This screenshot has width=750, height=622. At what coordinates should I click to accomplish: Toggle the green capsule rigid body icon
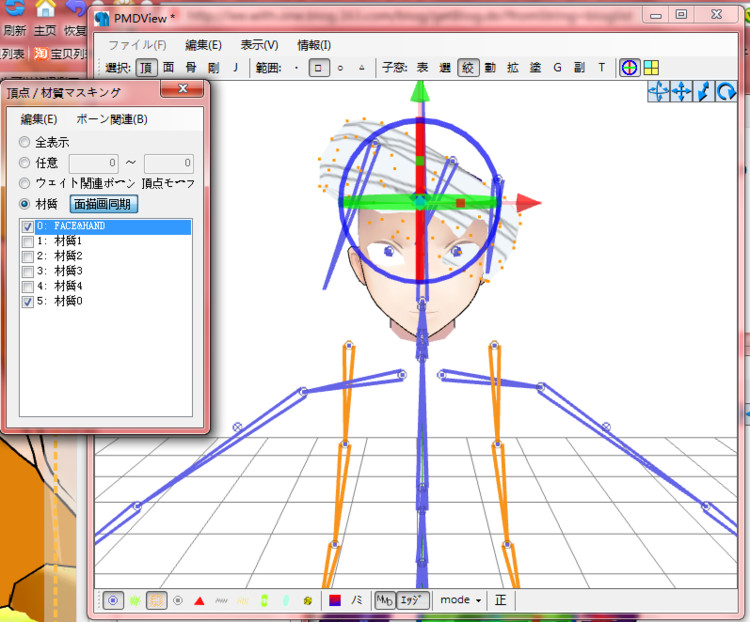[264, 600]
